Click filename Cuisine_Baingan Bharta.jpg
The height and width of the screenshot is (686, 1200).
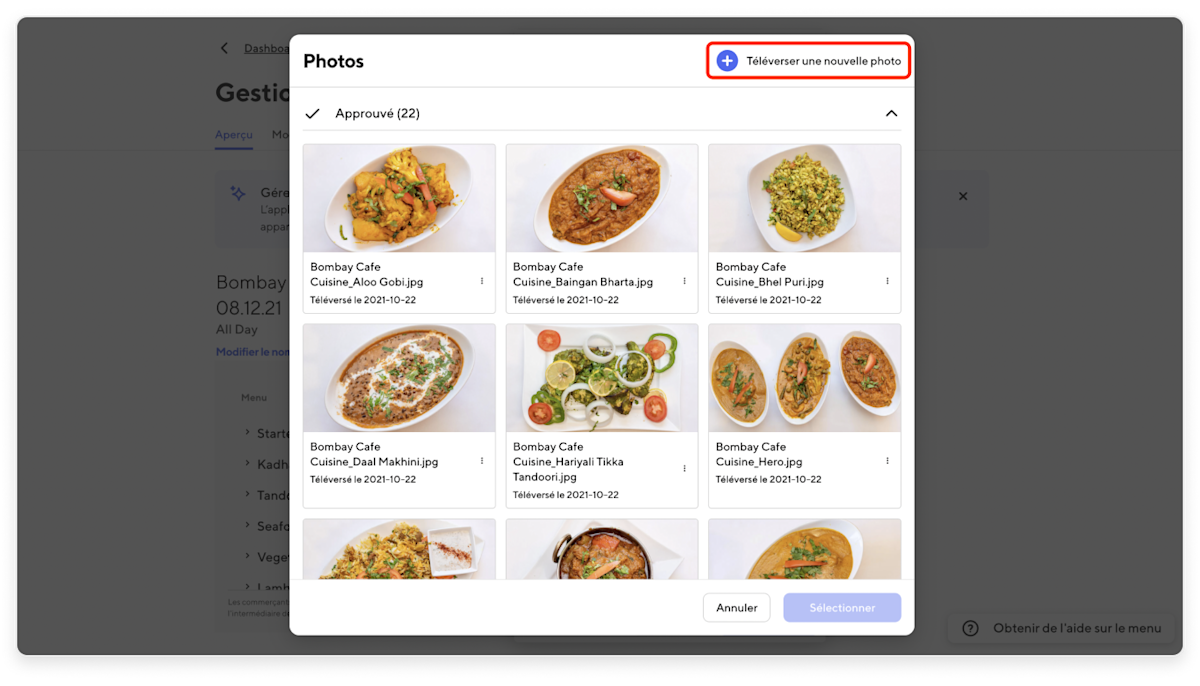tap(583, 282)
